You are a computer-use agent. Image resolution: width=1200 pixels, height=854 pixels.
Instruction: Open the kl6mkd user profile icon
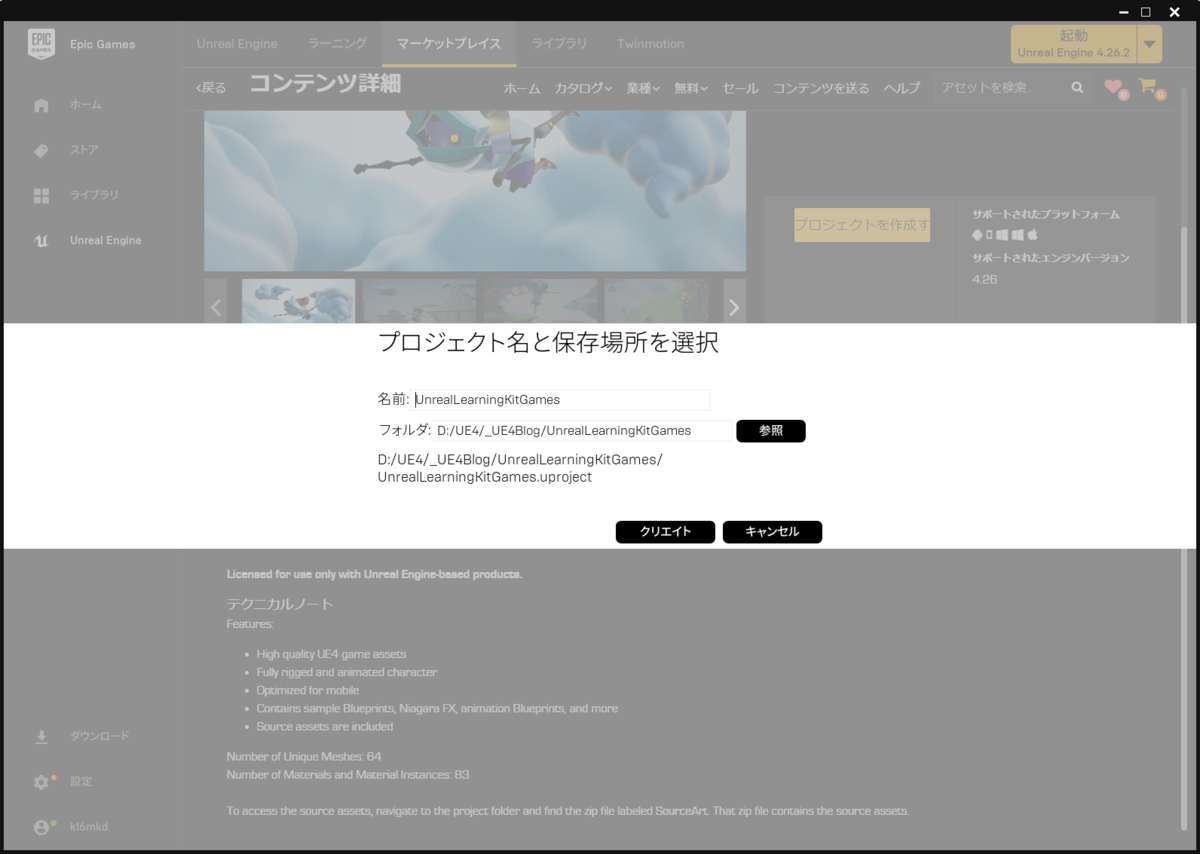tap(41, 828)
